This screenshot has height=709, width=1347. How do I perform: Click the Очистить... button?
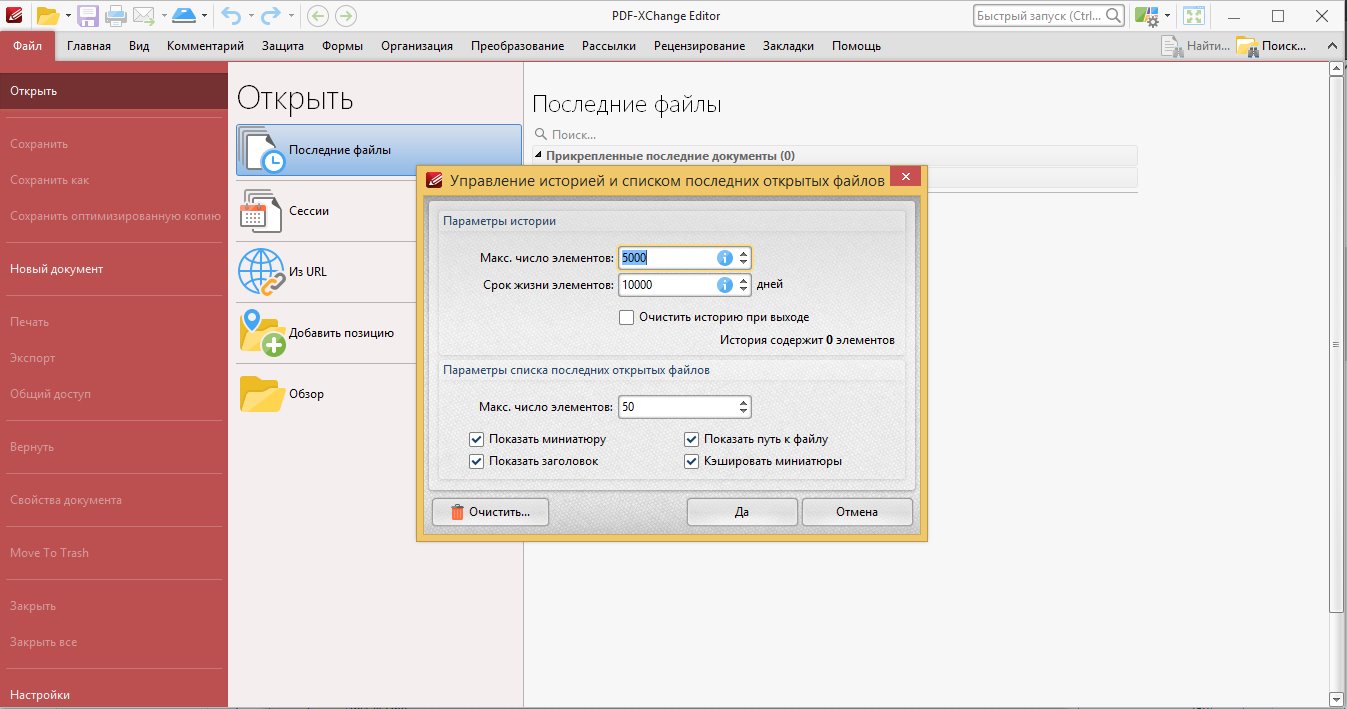tap(490, 512)
